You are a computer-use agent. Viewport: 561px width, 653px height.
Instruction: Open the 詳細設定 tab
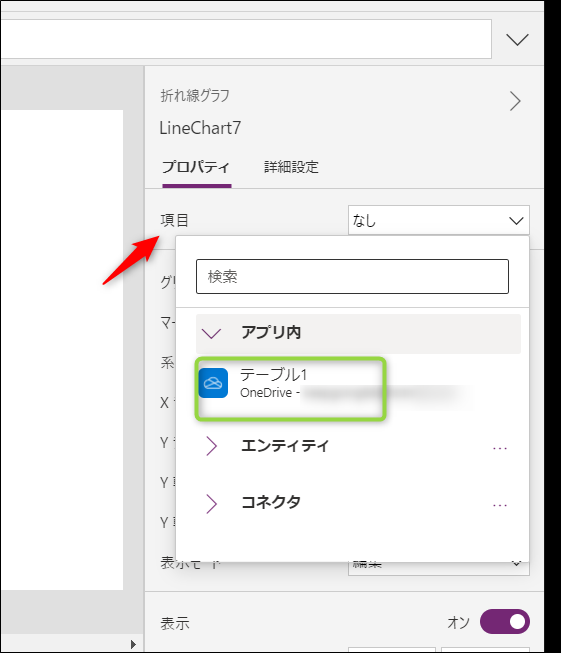(x=291, y=167)
